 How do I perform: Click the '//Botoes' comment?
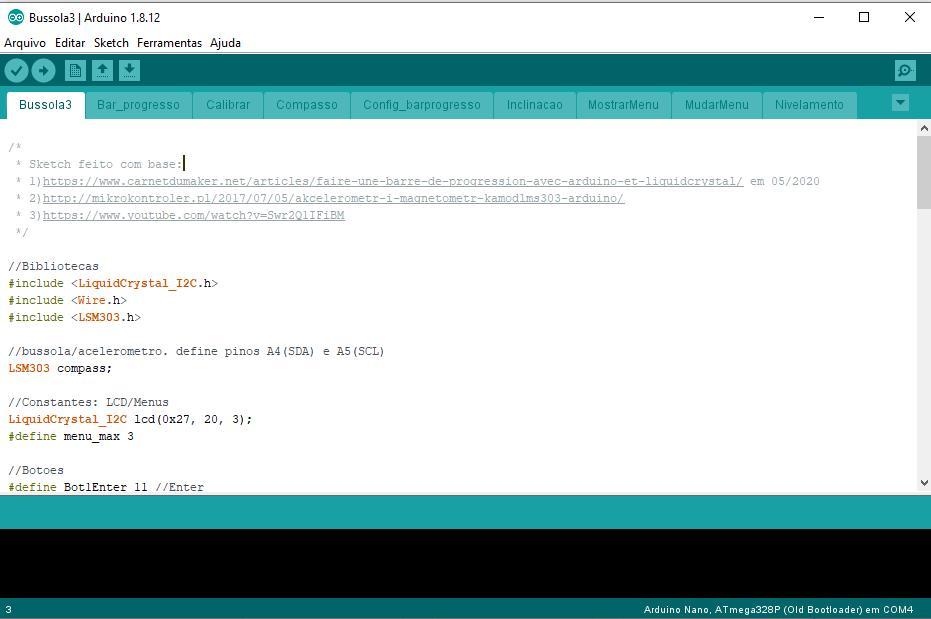36,470
